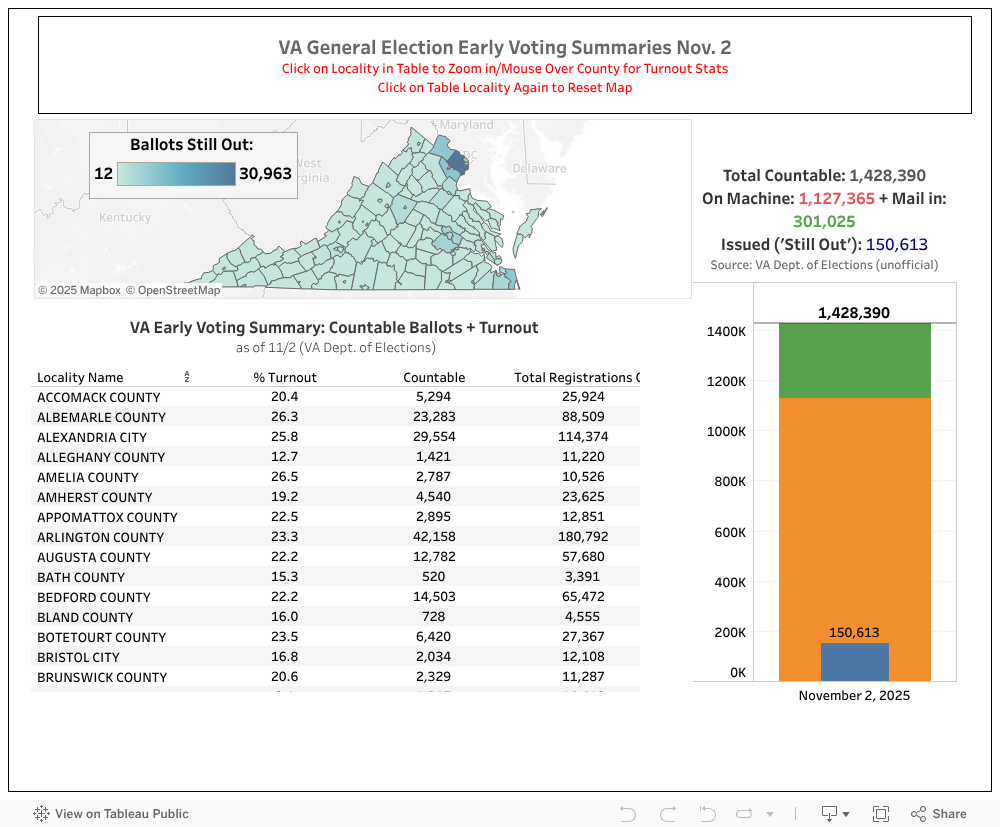Click the sort icon beside Locality Name
This screenshot has height=827, width=1000.
[186, 374]
